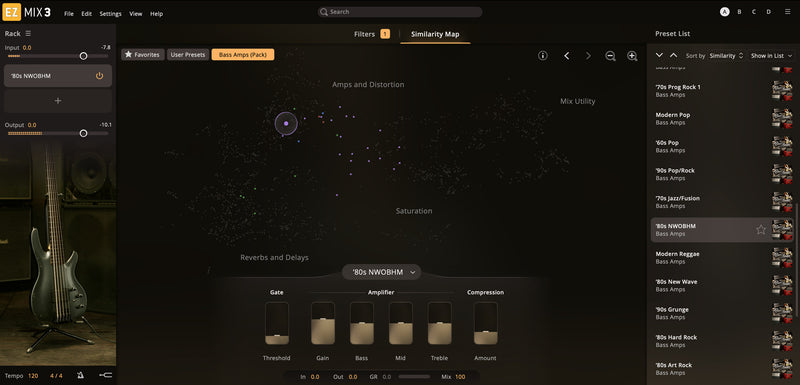Select the '80s New Wave preset
The image size is (800, 385).
[x=721, y=286]
